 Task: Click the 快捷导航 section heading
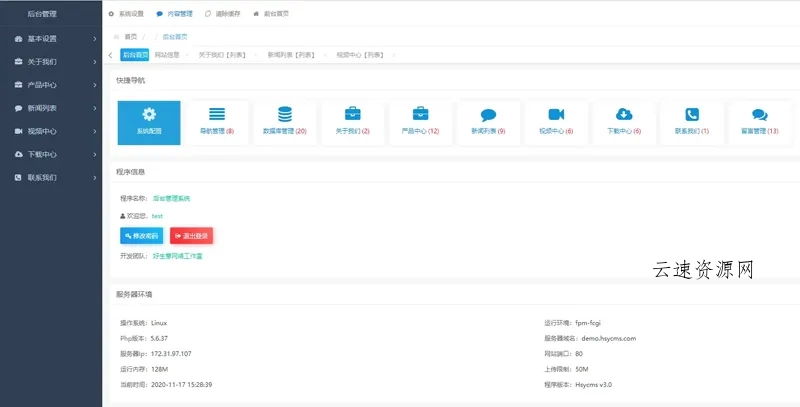130,80
